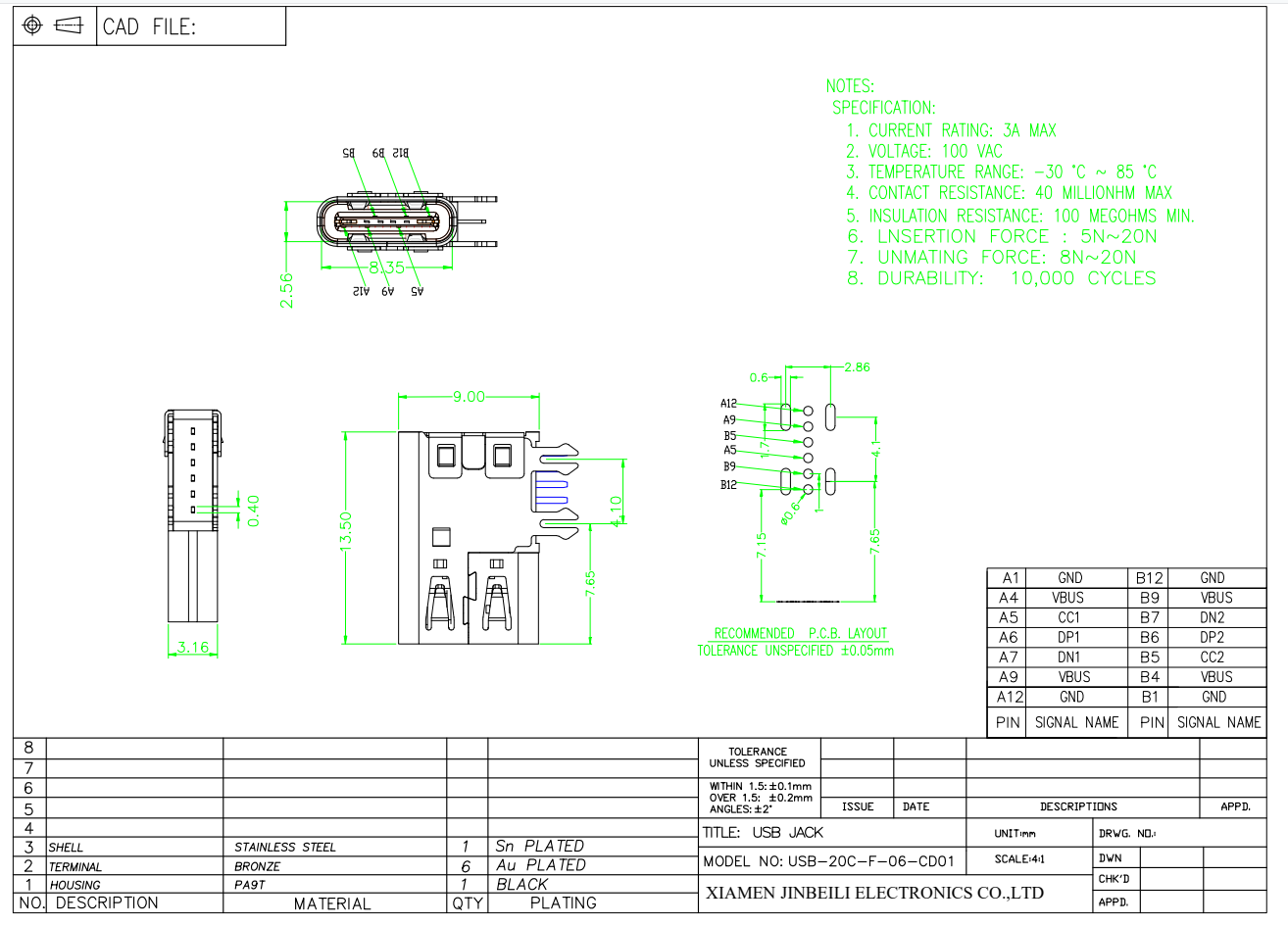Click the RECOMMENDED P.C.B. LAYOUT caption
The width and height of the screenshot is (1288, 926).
tap(800, 634)
